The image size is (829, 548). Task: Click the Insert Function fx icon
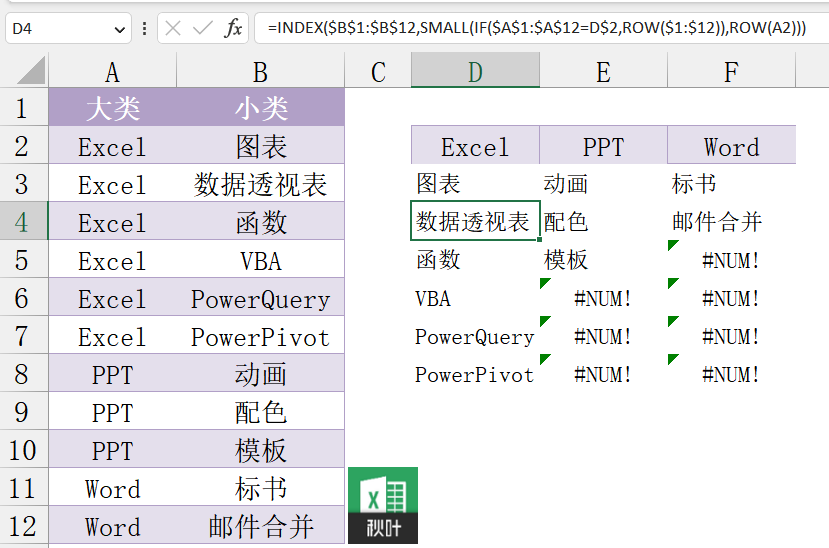(x=233, y=28)
